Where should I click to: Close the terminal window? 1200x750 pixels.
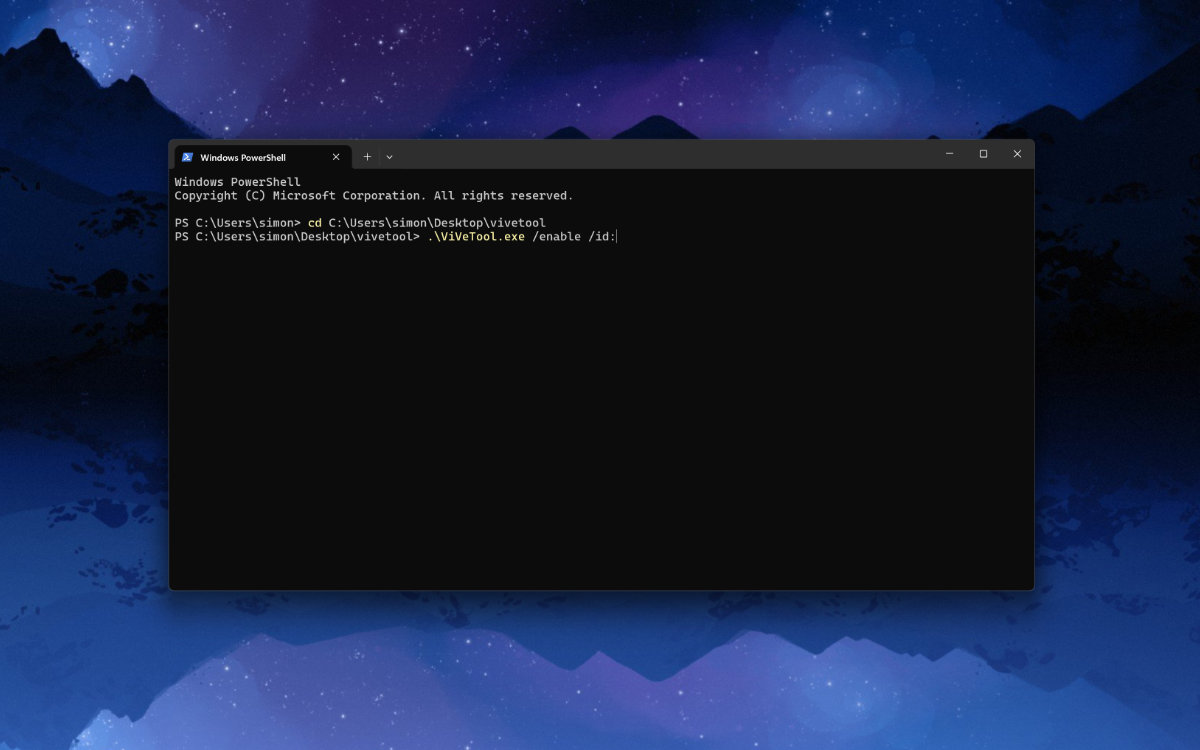pyautogui.click(x=1017, y=154)
